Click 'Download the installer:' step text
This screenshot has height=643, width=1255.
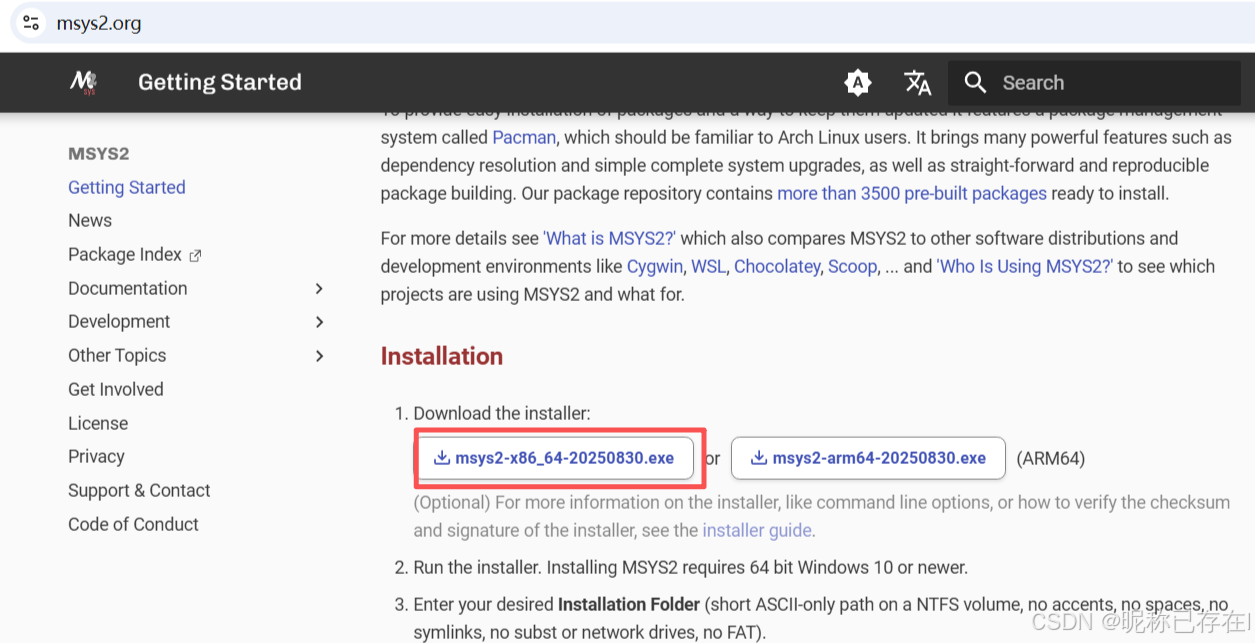click(502, 413)
